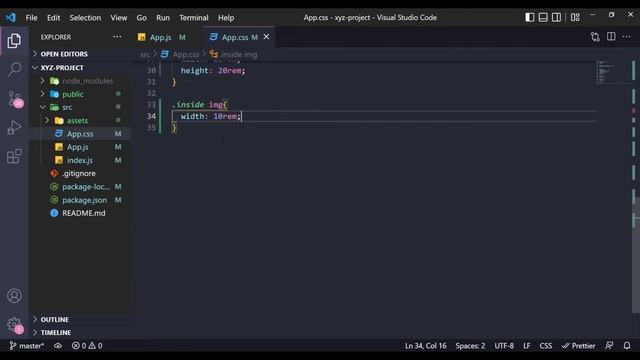Open the File menu
Image resolution: width=640 pixels, height=360 pixels.
tap(31, 18)
